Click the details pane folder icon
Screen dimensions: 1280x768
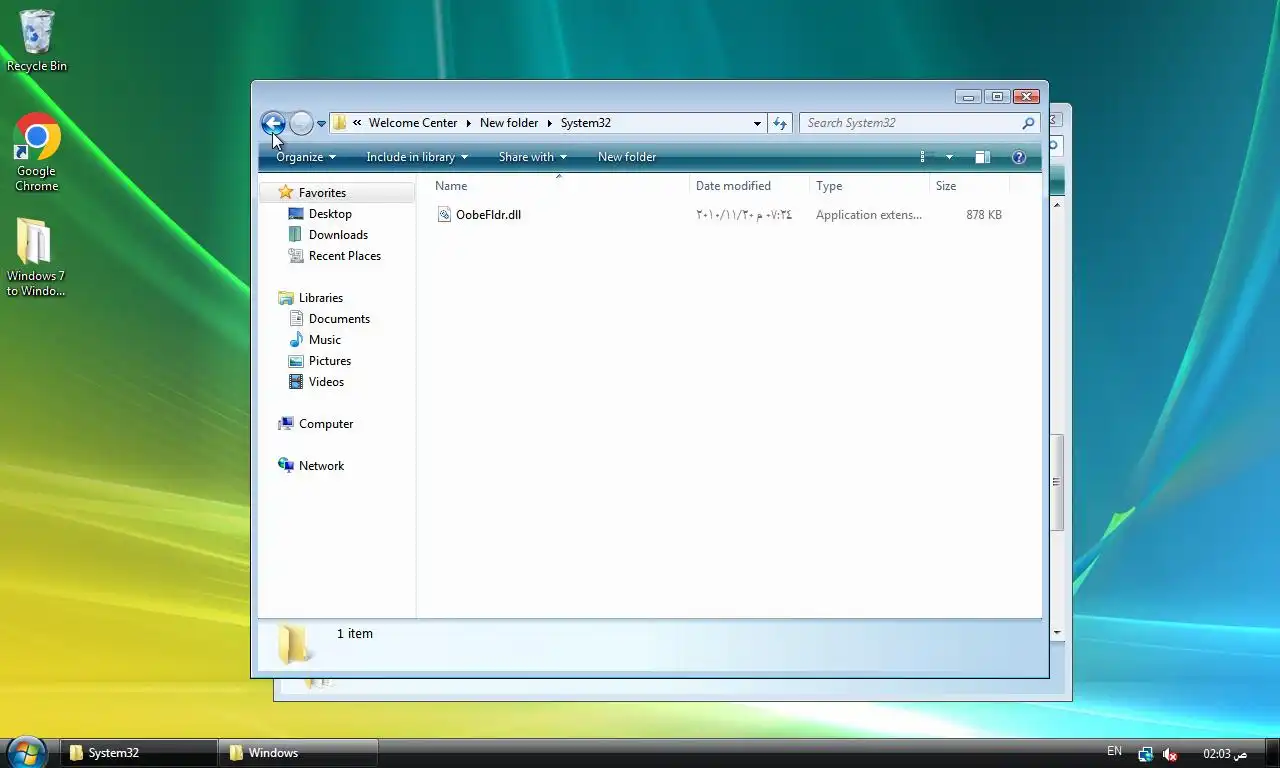coord(293,644)
